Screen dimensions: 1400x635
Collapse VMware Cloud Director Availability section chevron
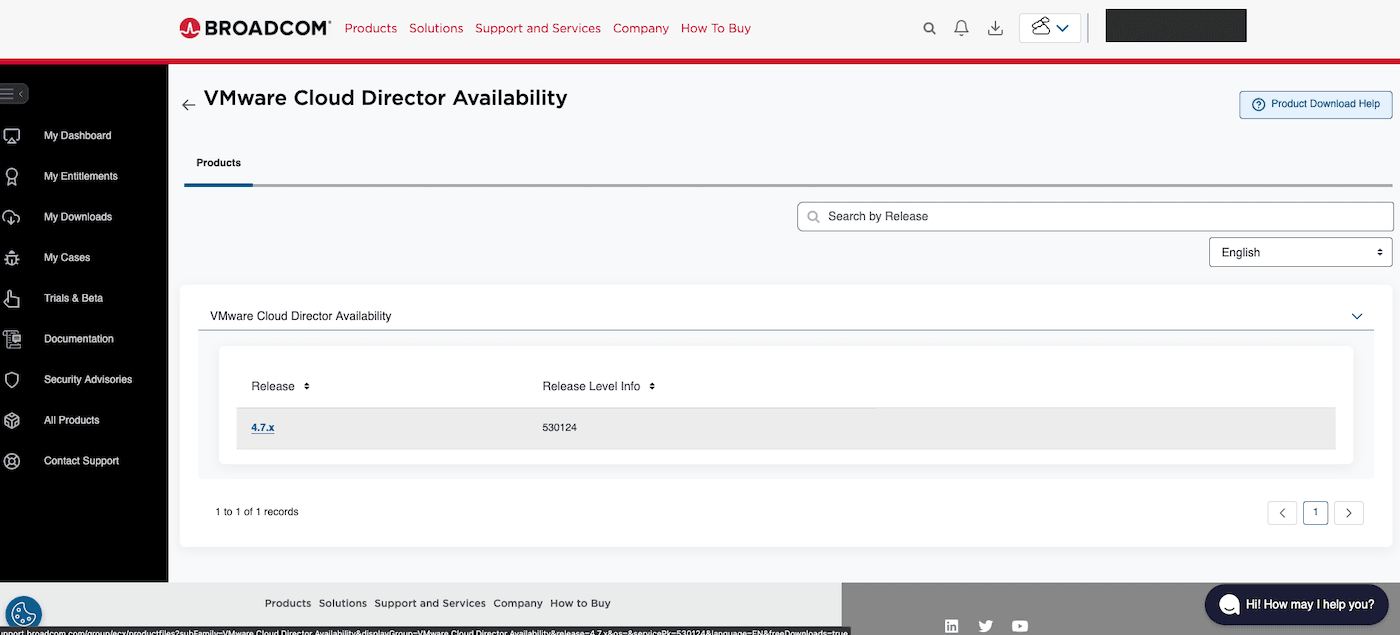click(1357, 316)
